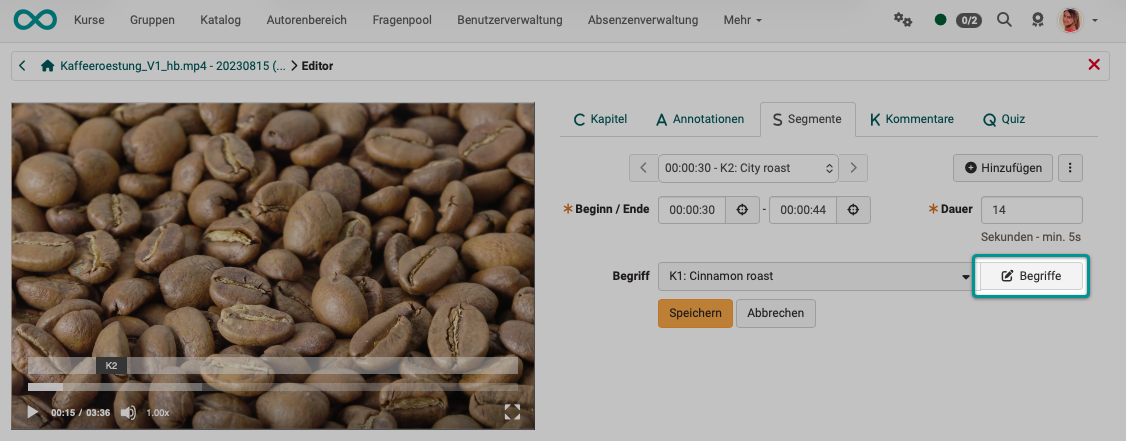Open the administration gears icon
The width and height of the screenshot is (1126, 441).
903,19
